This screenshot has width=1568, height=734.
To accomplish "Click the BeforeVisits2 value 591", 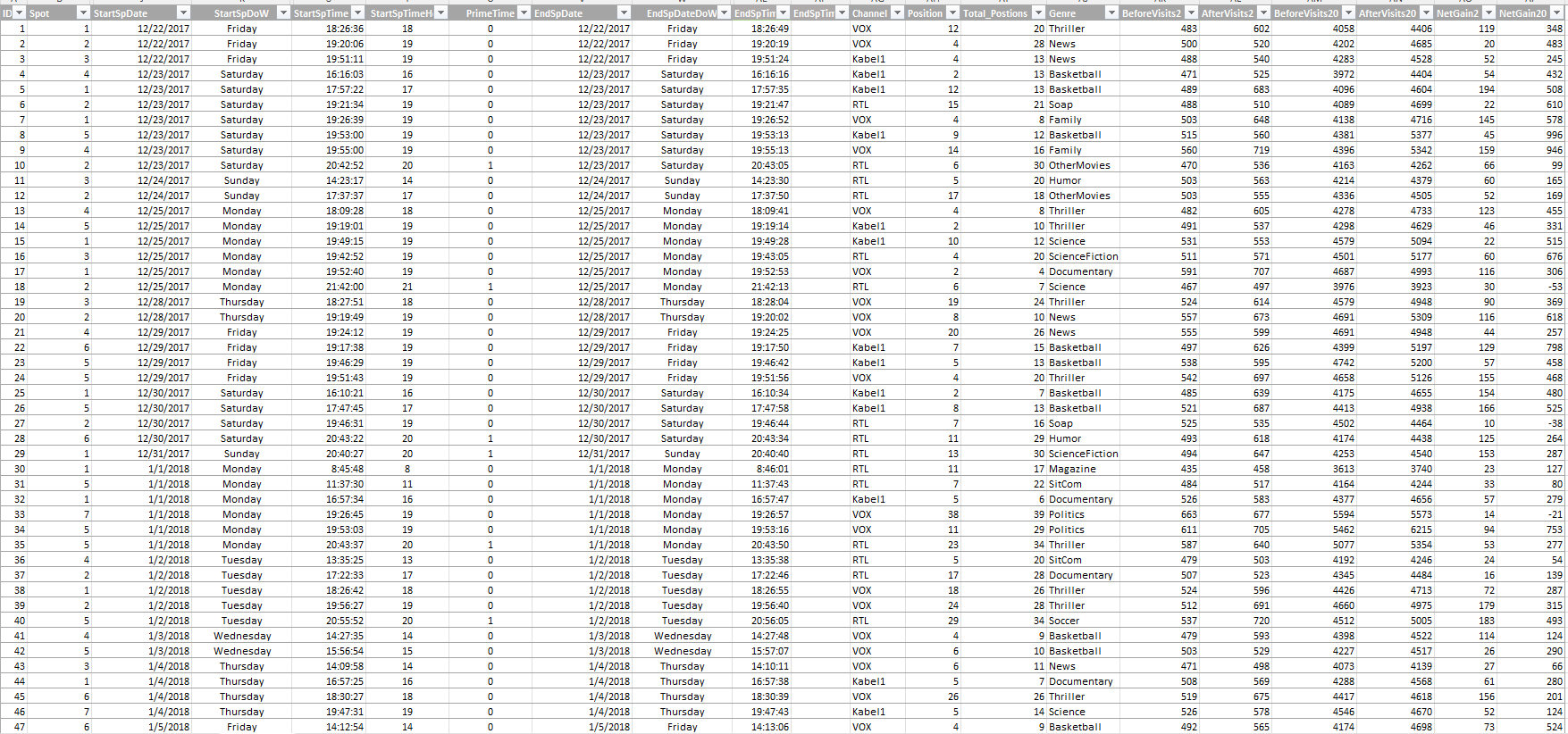I will point(1160,271).
